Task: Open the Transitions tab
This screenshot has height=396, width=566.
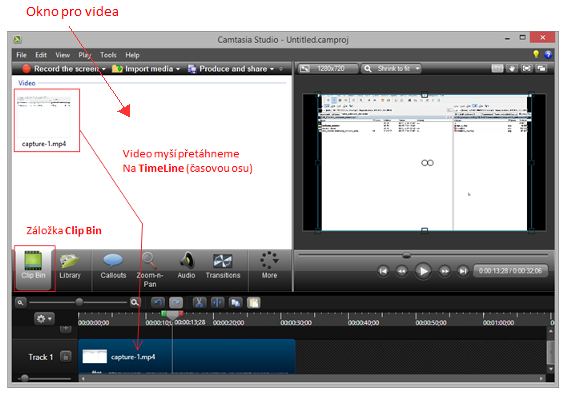Action: pos(223,267)
